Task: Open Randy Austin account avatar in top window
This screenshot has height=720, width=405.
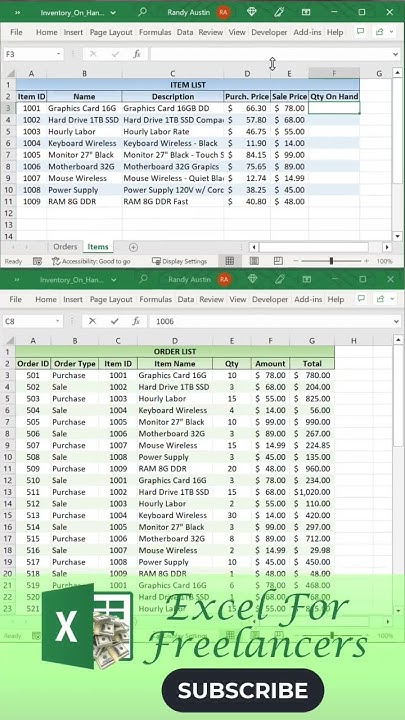Action: 224,12
